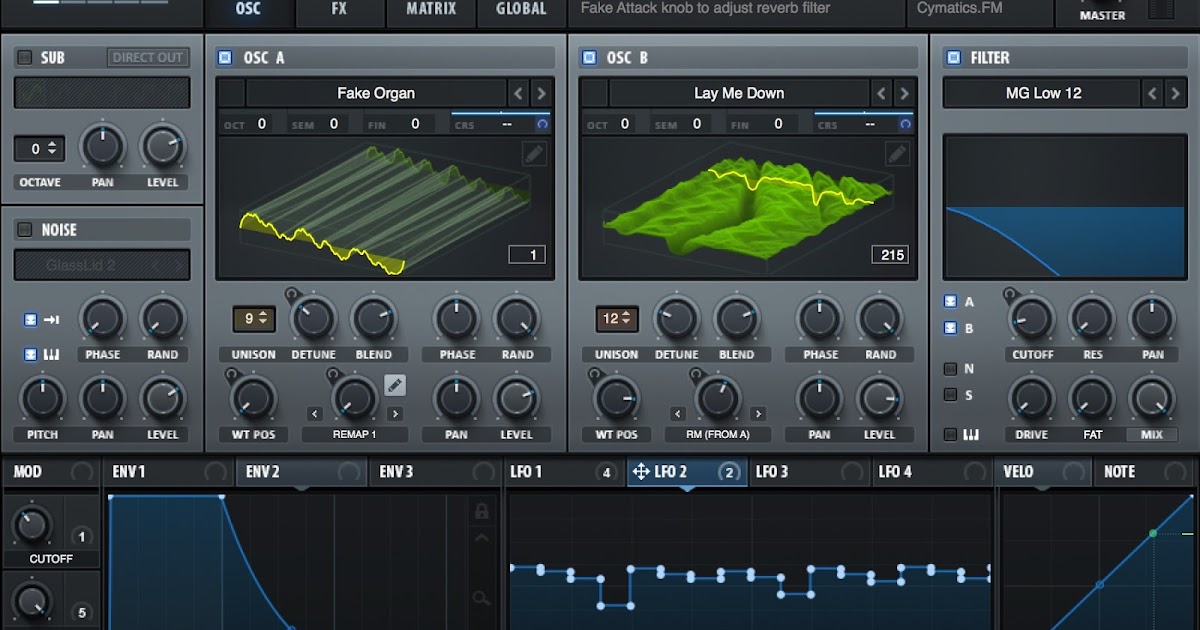Click the lock icon in envelope graph
This screenshot has height=630, width=1200.
click(x=482, y=512)
